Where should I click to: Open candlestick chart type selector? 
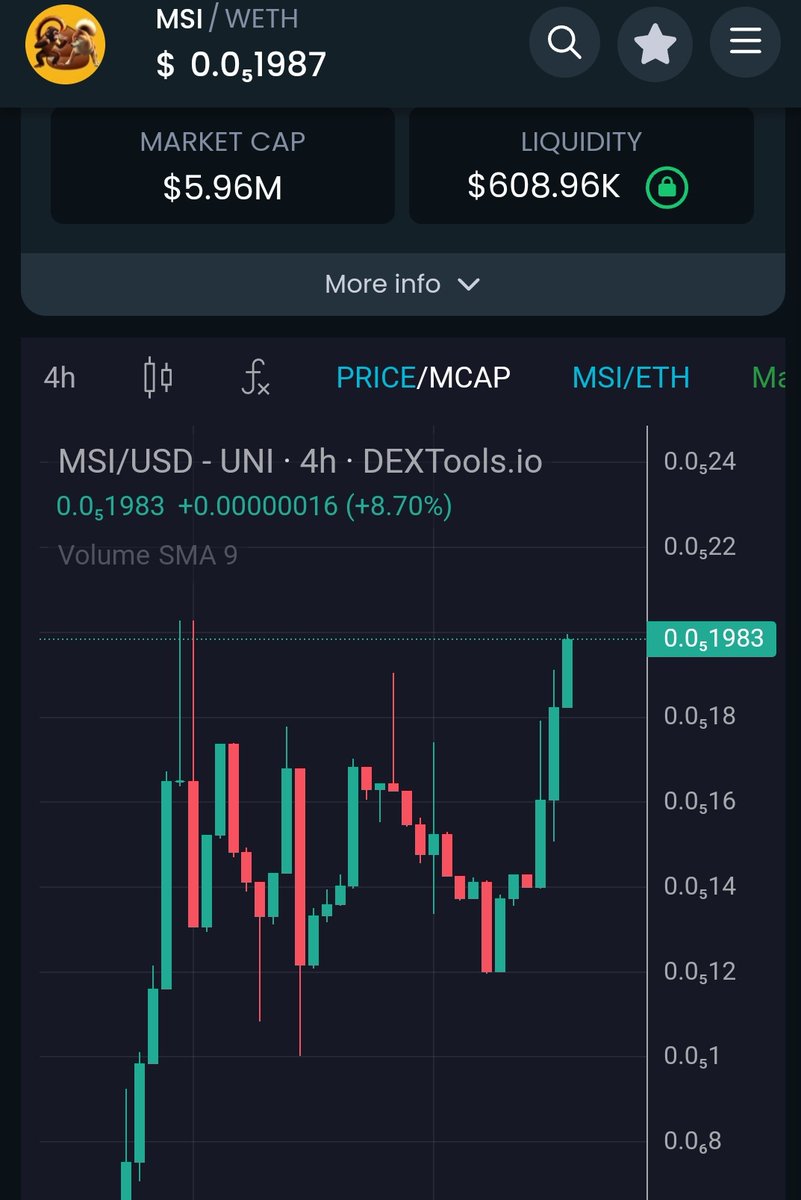[x=158, y=377]
